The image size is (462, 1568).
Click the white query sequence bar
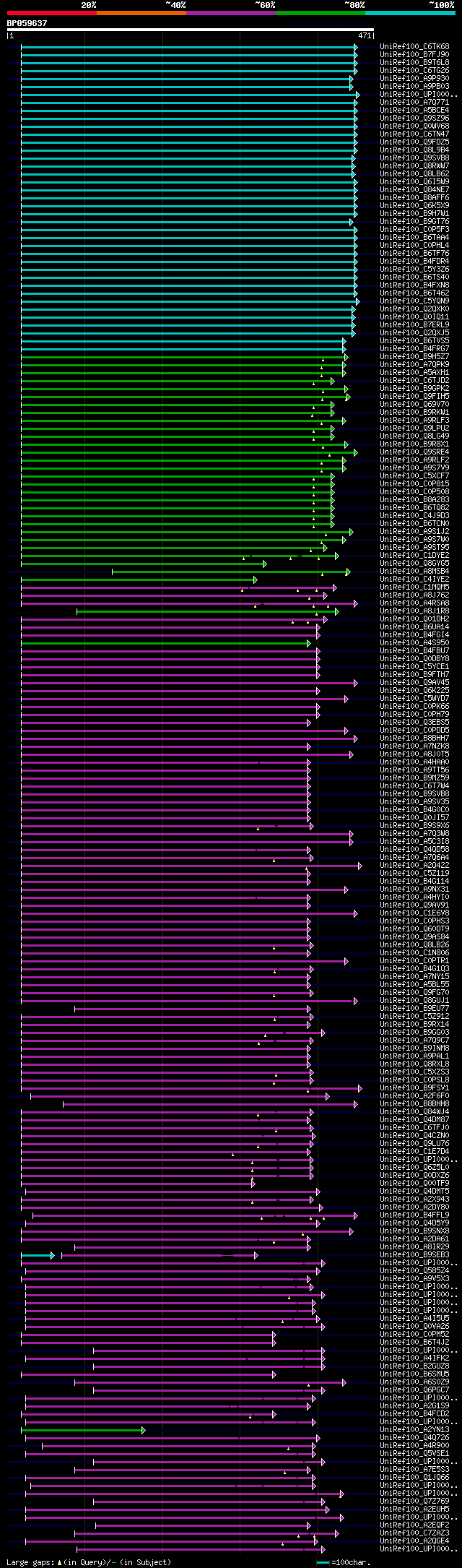pos(190,30)
